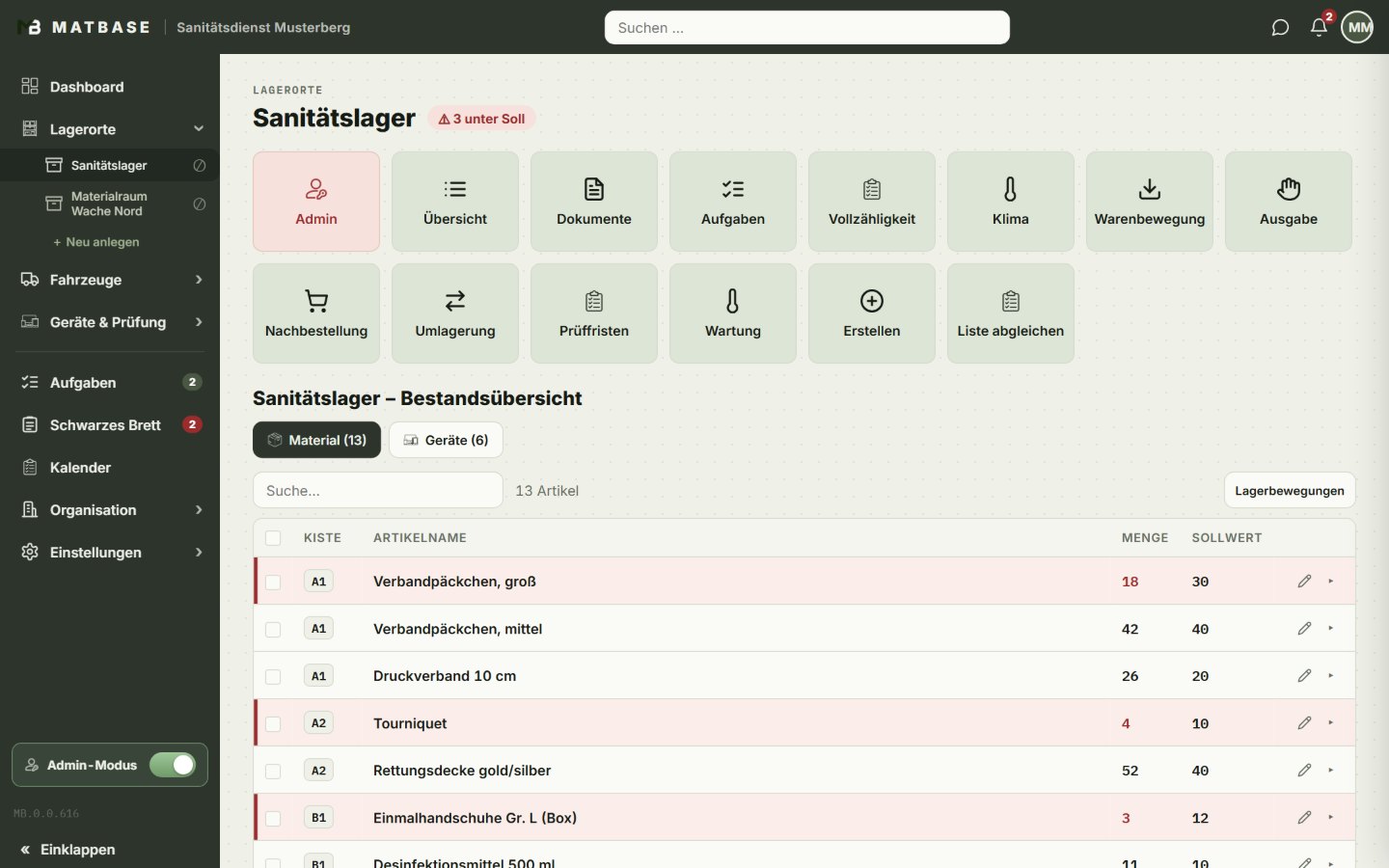Toggle the Admin-Modus switch

pyautogui.click(x=173, y=765)
